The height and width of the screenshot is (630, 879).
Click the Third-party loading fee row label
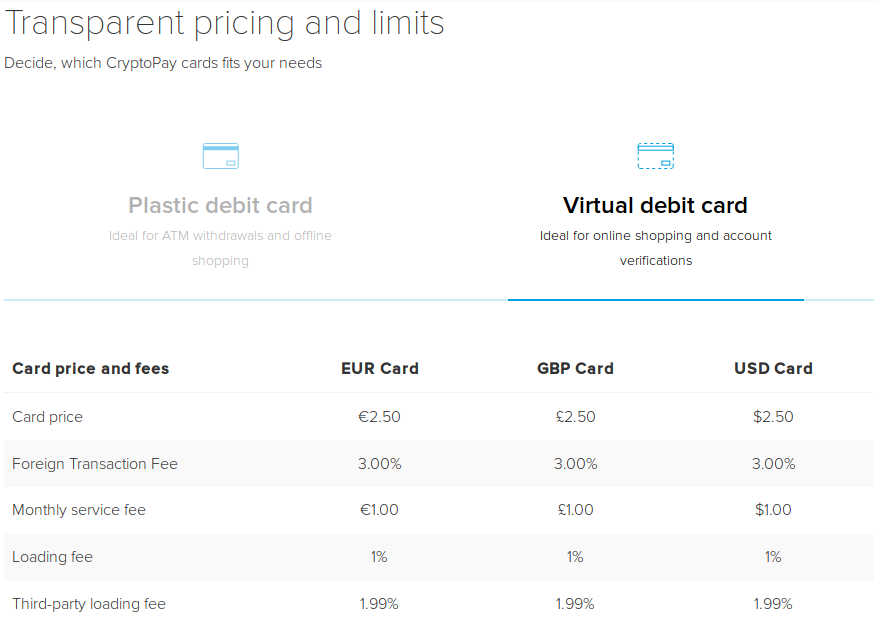[x=89, y=604]
